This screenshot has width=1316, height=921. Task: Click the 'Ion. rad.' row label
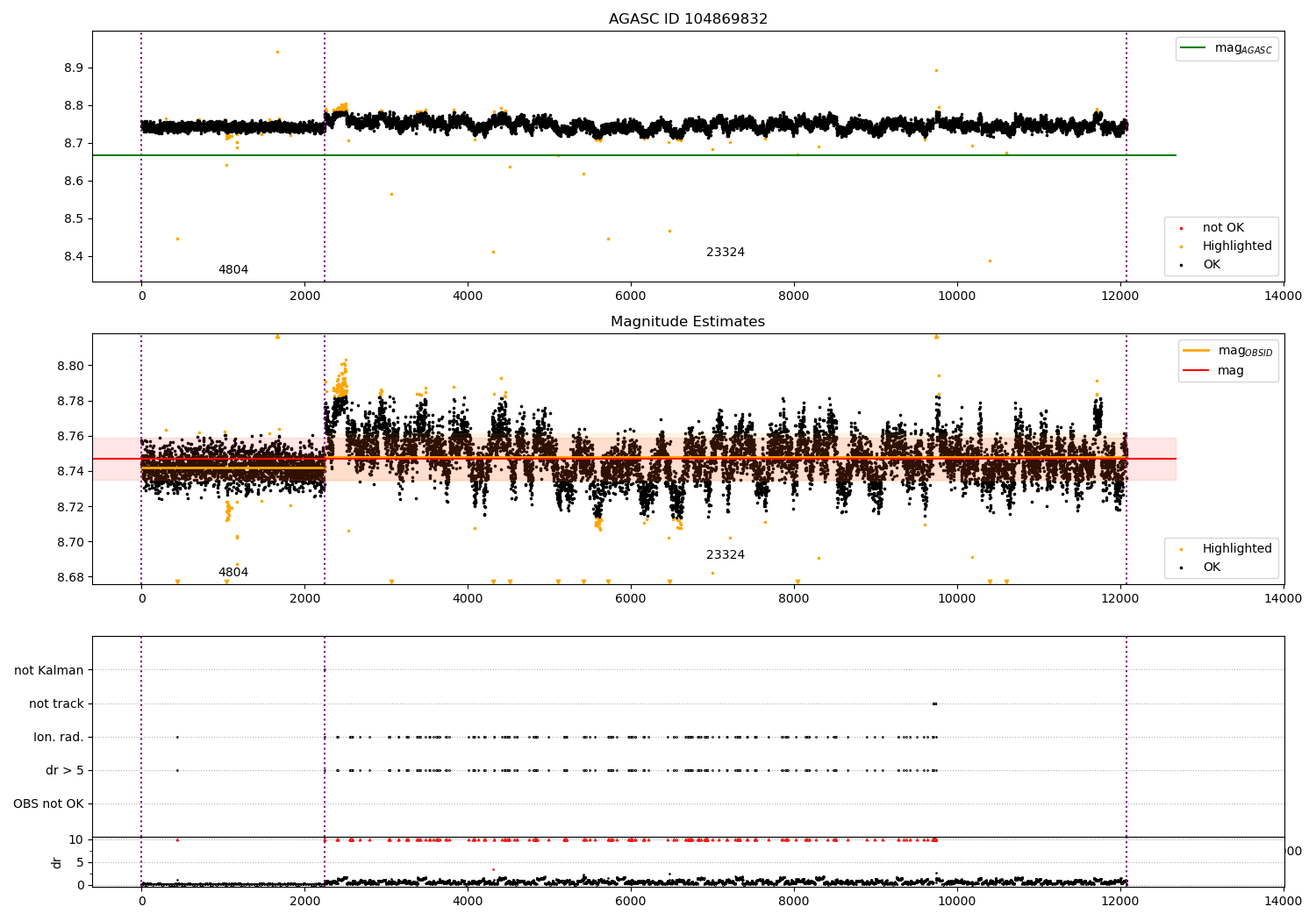(59, 738)
